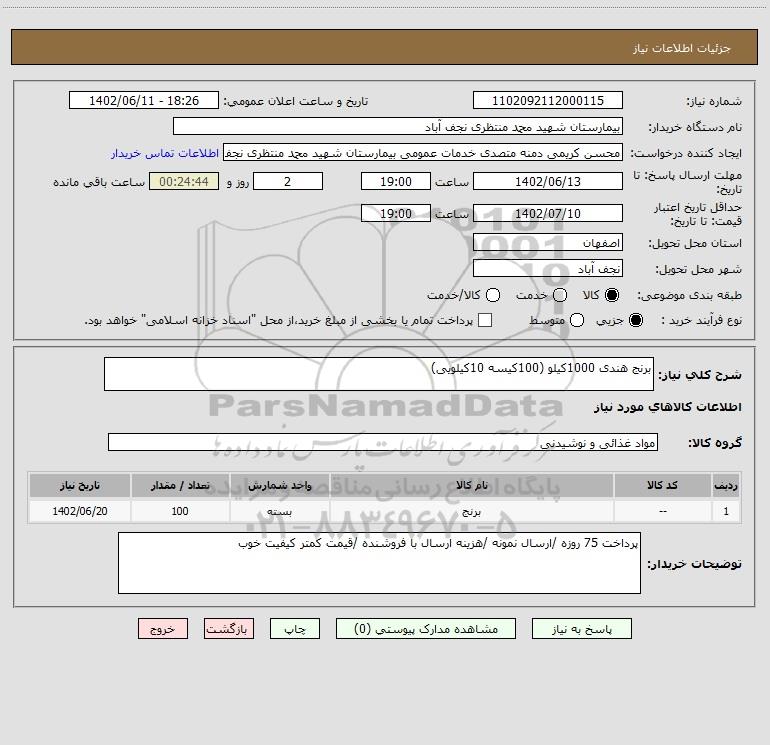Click the delivery city field نجف آباد
Image resolution: width=770 pixels, height=745 pixels.
coord(548,268)
